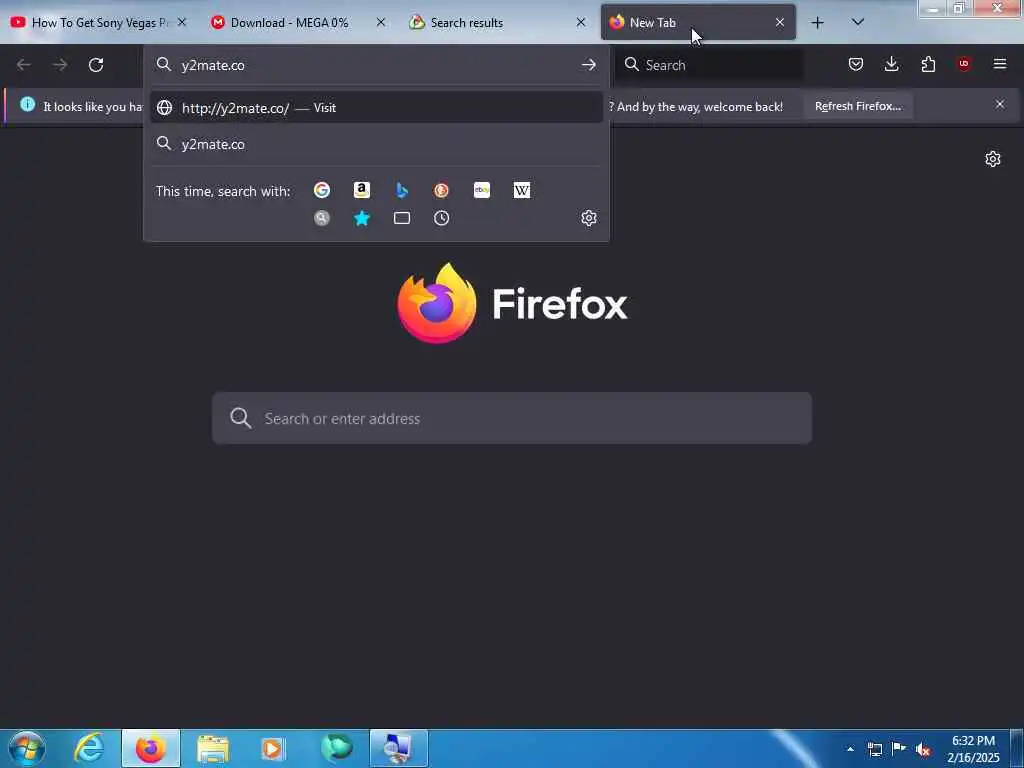
Task: Open the Extensions menu
Action: click(928, 64)
